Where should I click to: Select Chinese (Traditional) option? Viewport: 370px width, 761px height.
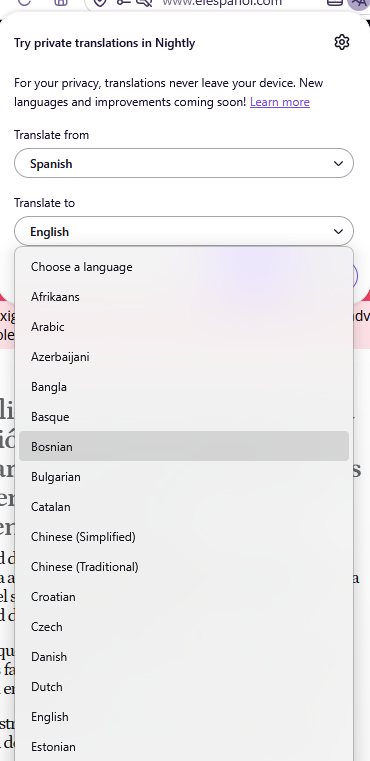pyautogui.click(x=184, y=567)
